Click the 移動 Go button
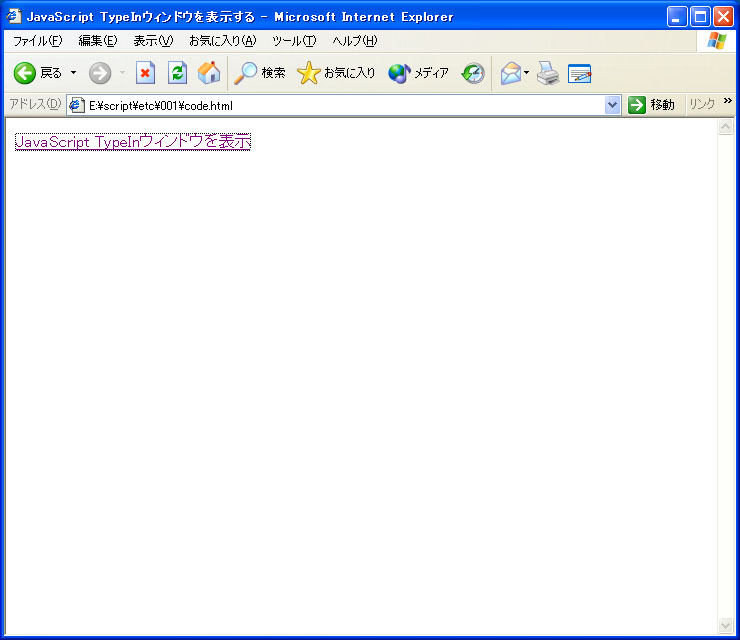This screenshot has width=740, height=640. 651,105
